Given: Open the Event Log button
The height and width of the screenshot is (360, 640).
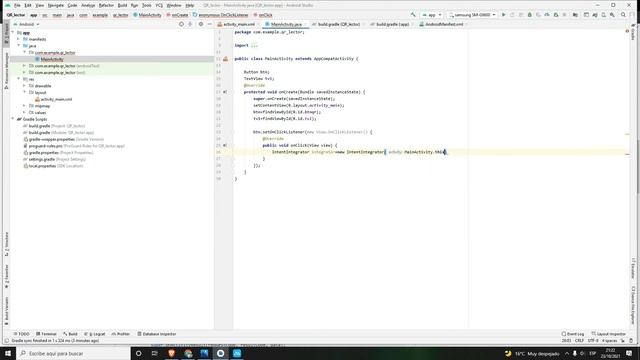Looking at the screenshot, I should click(x=573, y=334).
